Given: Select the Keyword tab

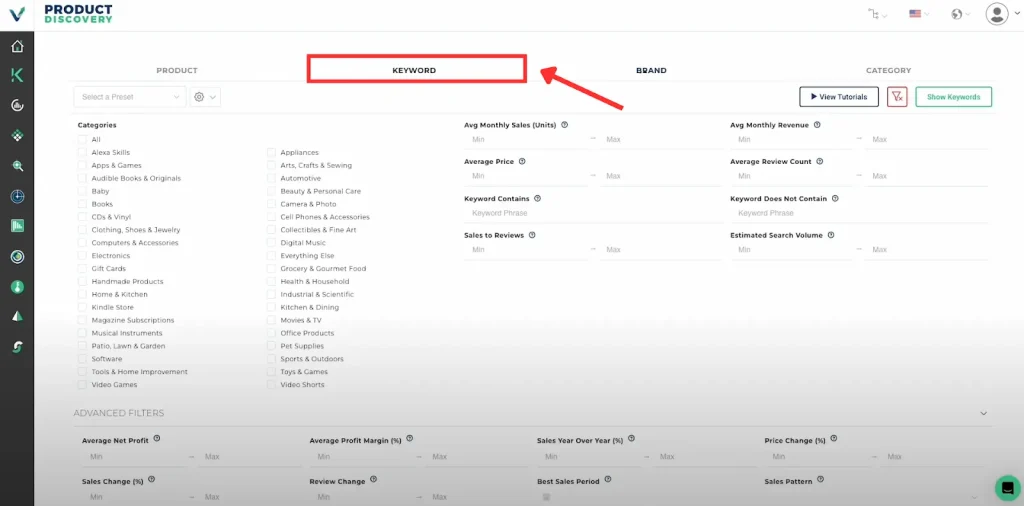Looking at the screenshot, I should click(414, 71).
